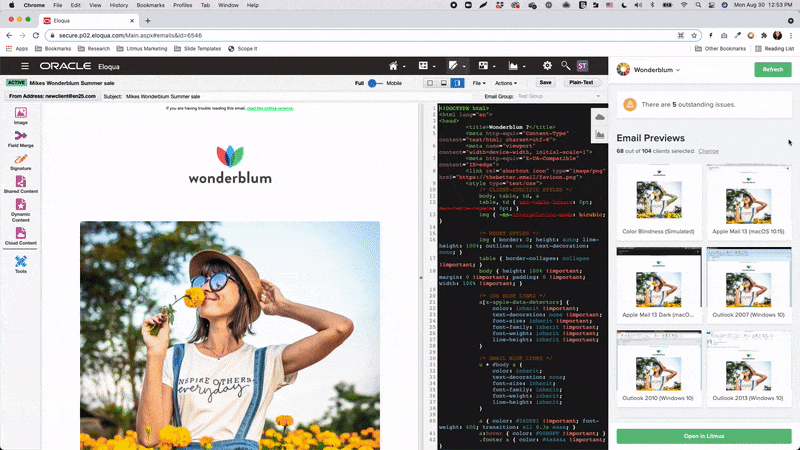Viewport: 800px width, 450px height.
Task: Switch to split design-code view layout
Action: click(457, 83)
